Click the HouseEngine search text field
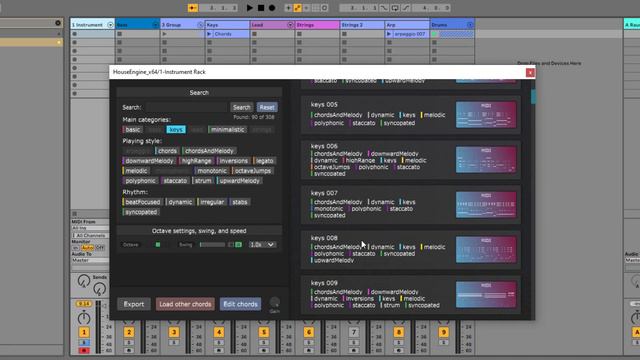640x360 pixels. click(x=187, y=107)
